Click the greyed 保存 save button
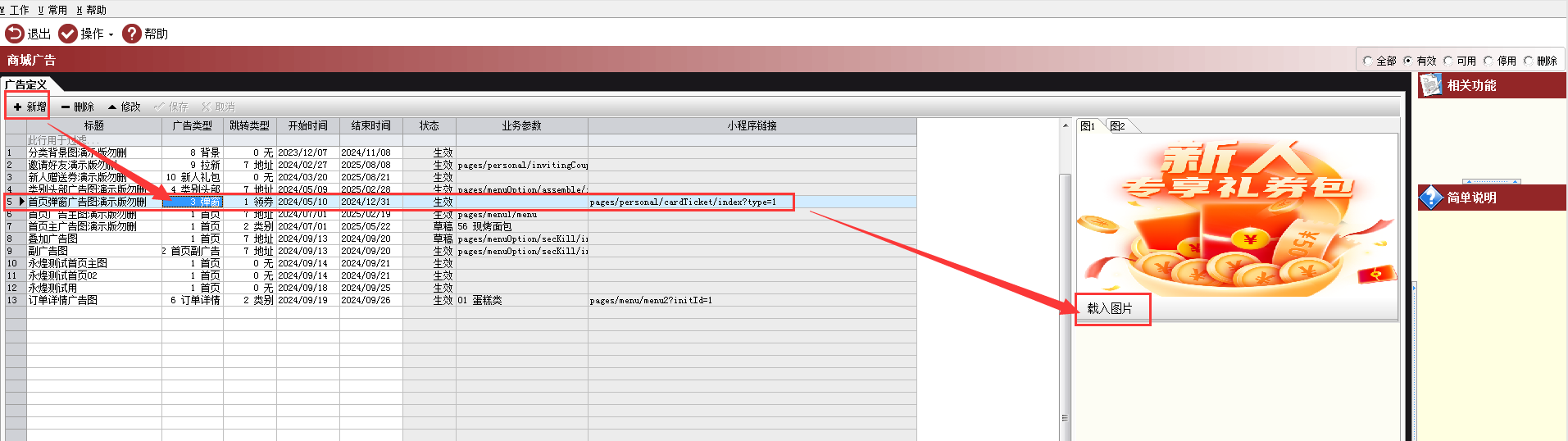The image size is (1568, 441). (x=171, y=107)
